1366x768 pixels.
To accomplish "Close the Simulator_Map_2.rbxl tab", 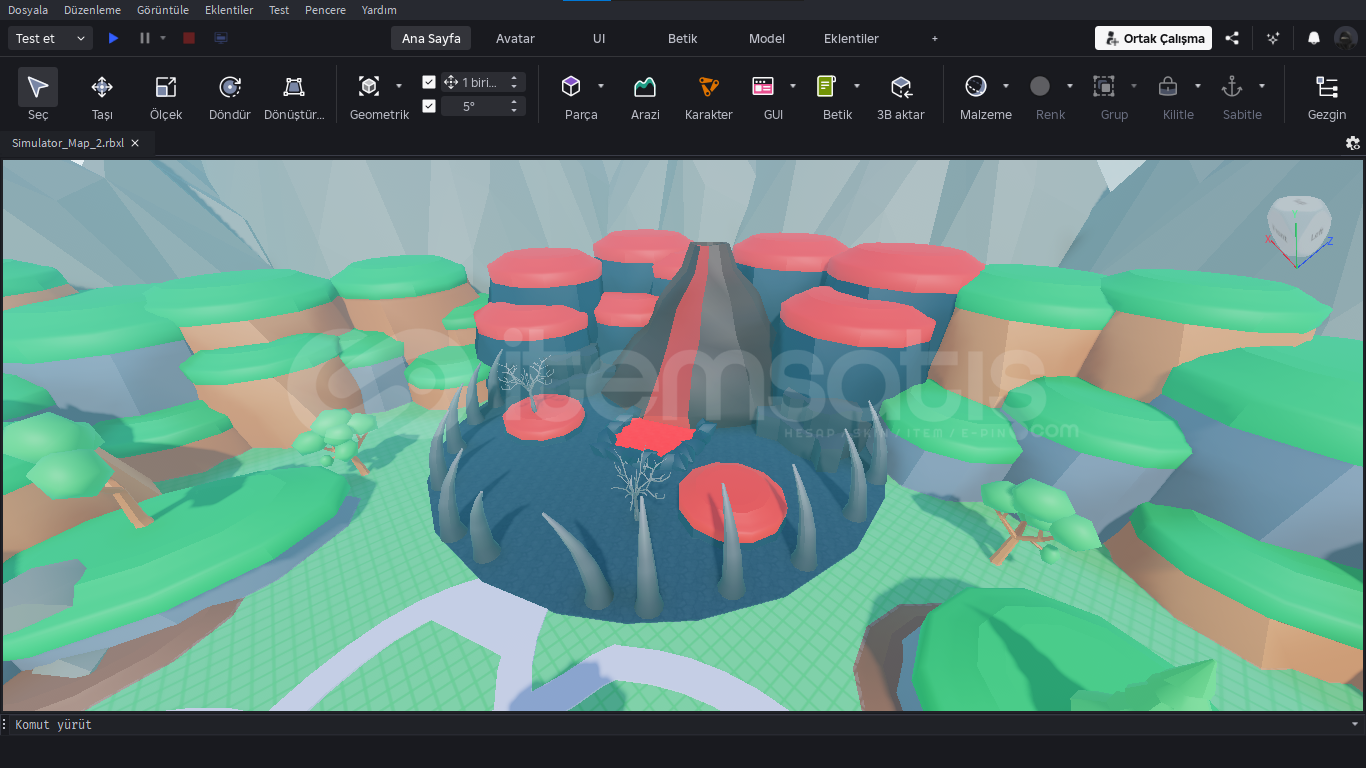I will tap(135, 143).
